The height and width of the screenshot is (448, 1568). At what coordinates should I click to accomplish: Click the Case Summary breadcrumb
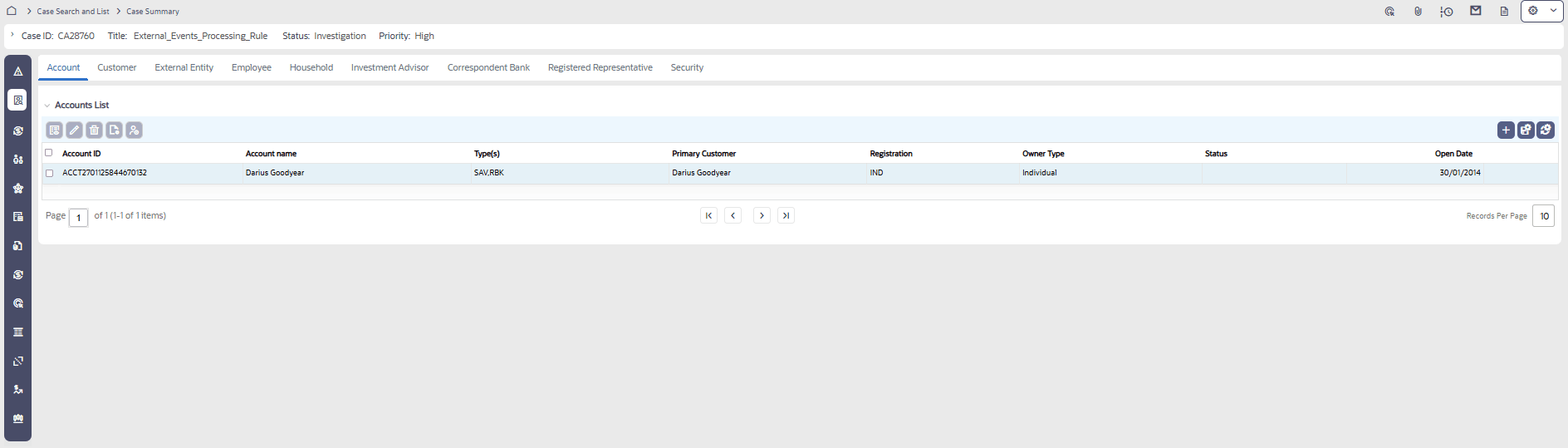pos(153,12)
